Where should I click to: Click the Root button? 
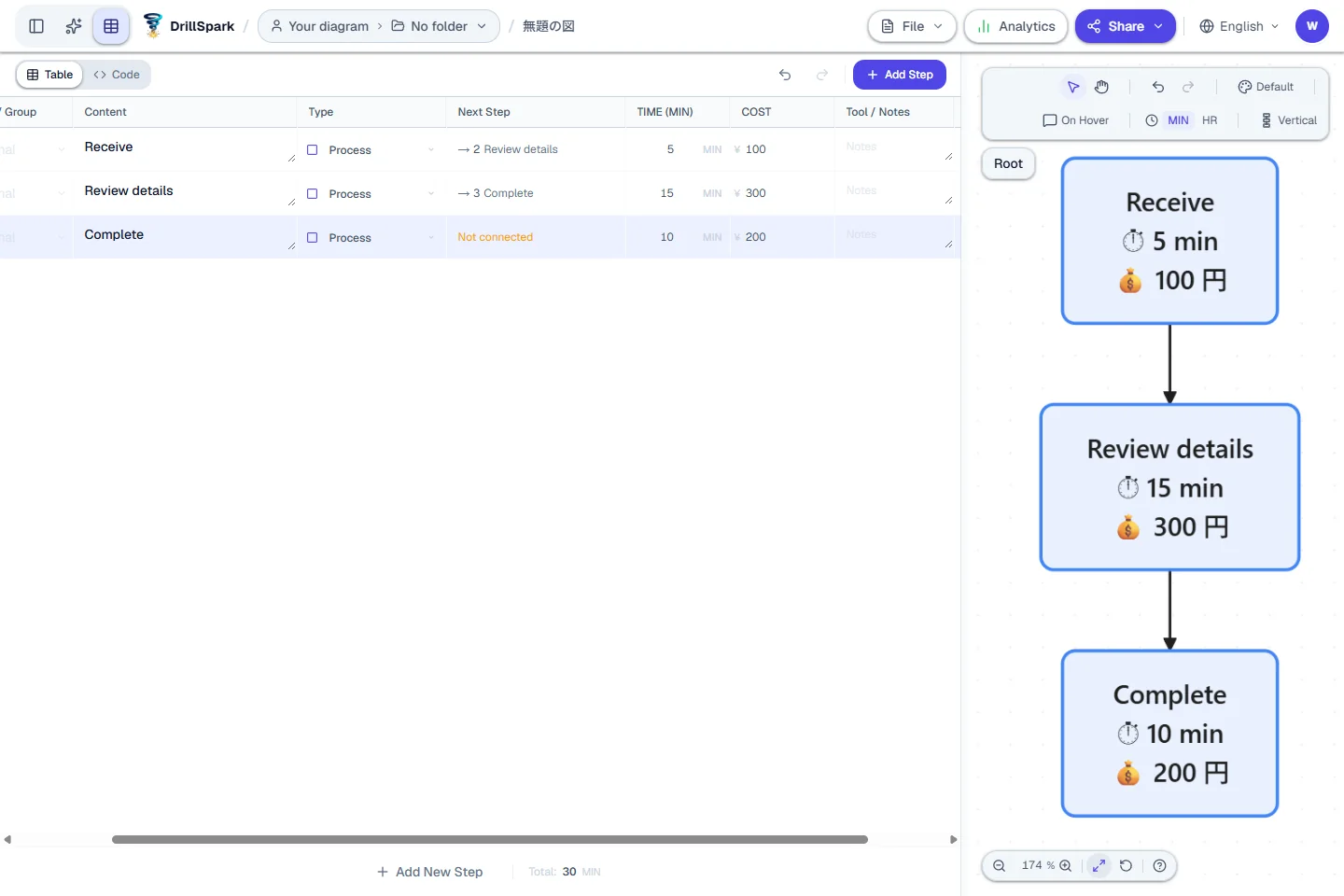[x=1008, y=163]
